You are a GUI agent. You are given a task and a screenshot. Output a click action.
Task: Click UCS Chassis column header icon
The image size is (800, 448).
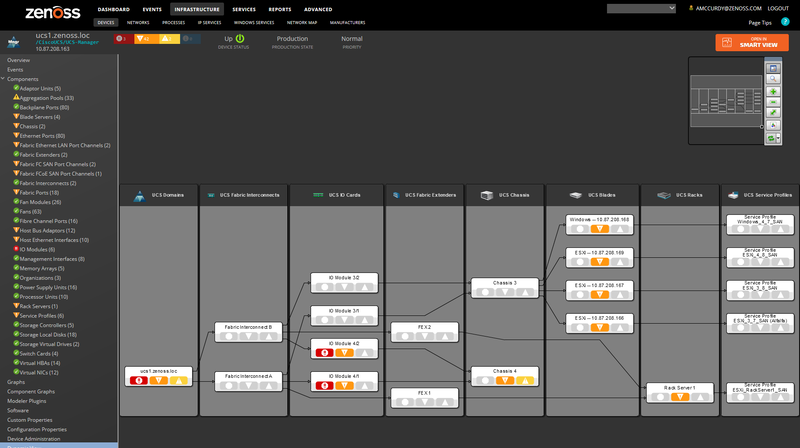tap(487, 195)
